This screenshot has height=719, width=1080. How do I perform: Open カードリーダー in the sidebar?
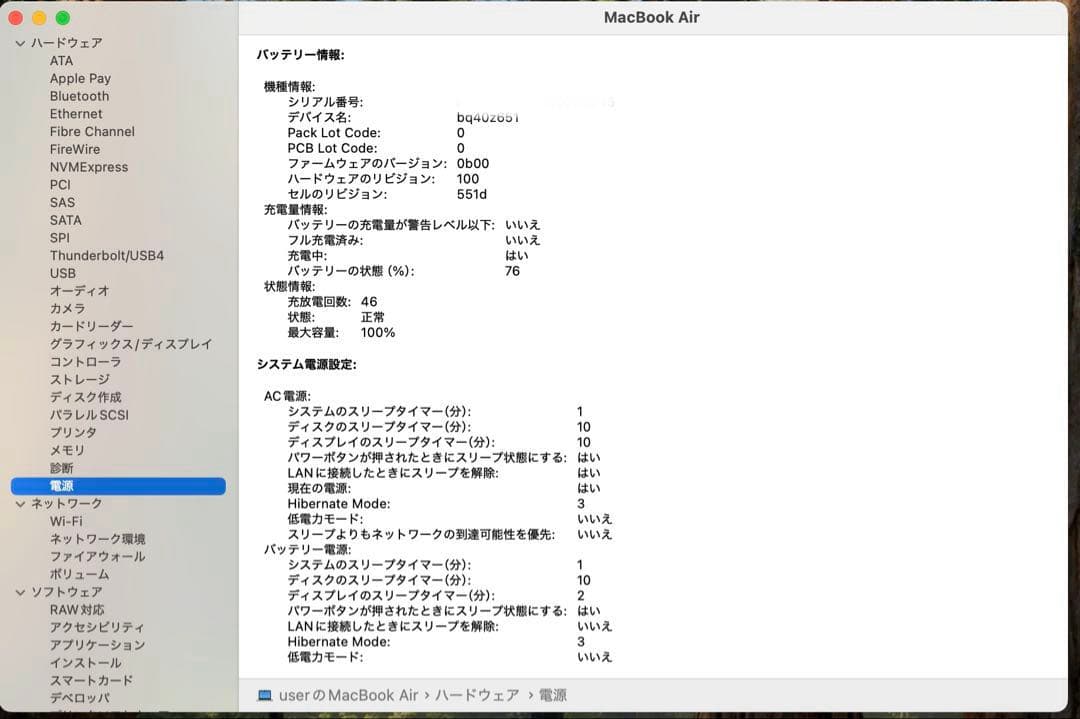(92, 326)
